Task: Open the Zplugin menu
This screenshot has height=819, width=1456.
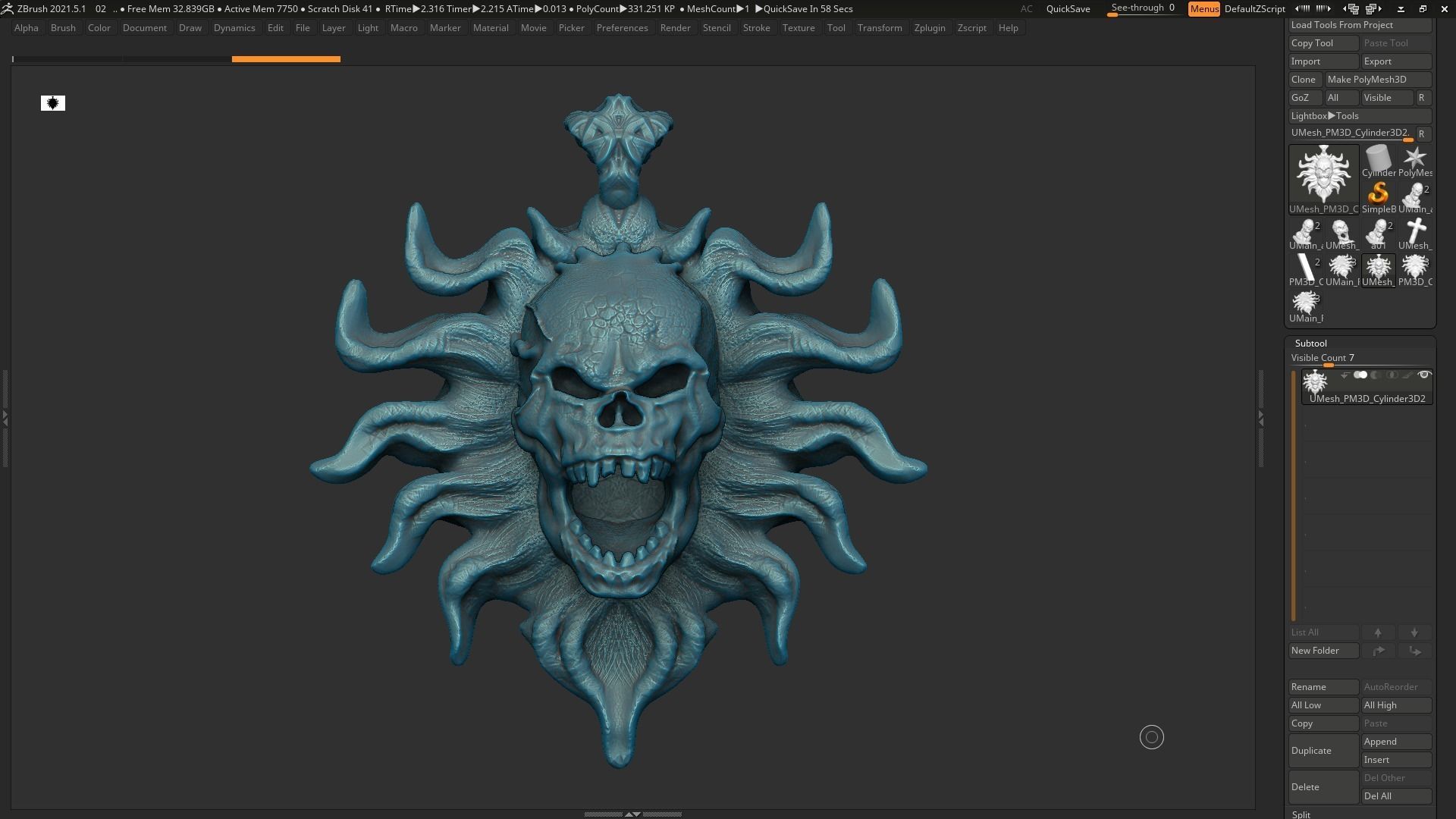Action: (930, 28)
